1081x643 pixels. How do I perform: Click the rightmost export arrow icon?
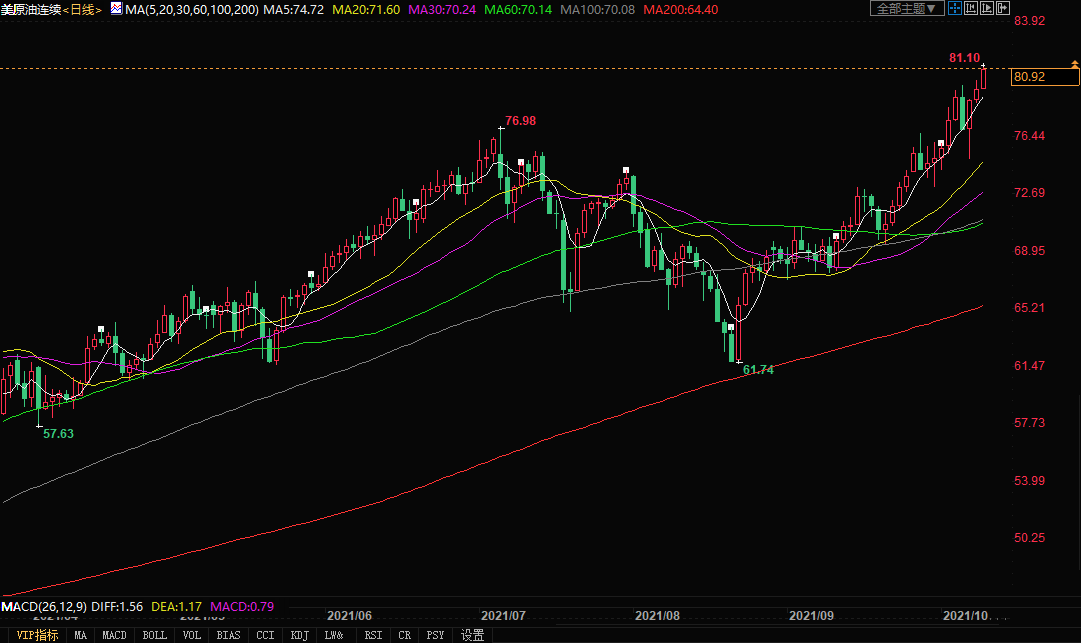pyautogui.click(x=1003, y=9)
